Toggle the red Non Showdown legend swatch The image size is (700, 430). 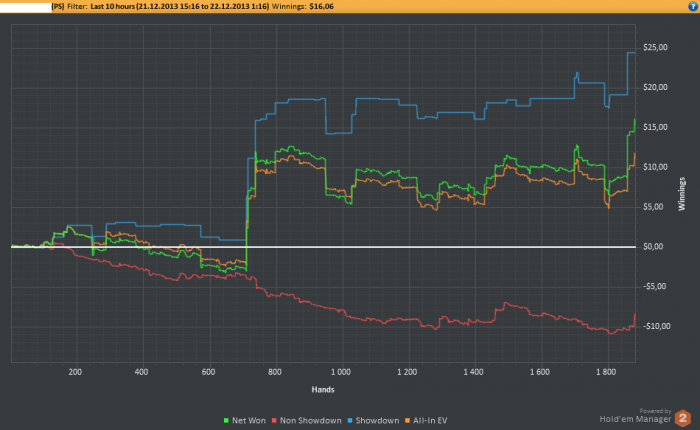(x=275, y=421)
